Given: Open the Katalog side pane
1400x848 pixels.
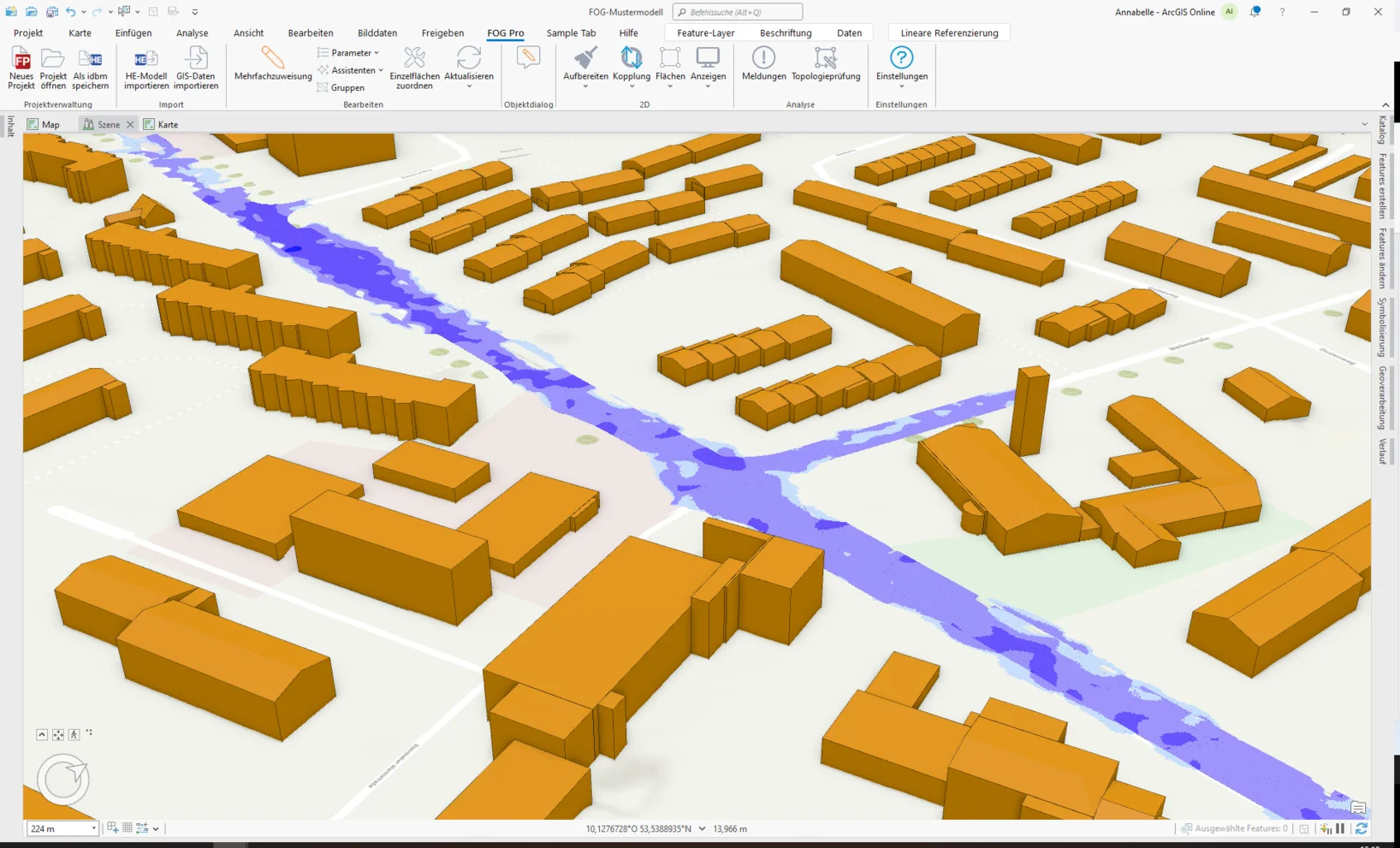Looking at the screenshot, I should pos(1382,129).
